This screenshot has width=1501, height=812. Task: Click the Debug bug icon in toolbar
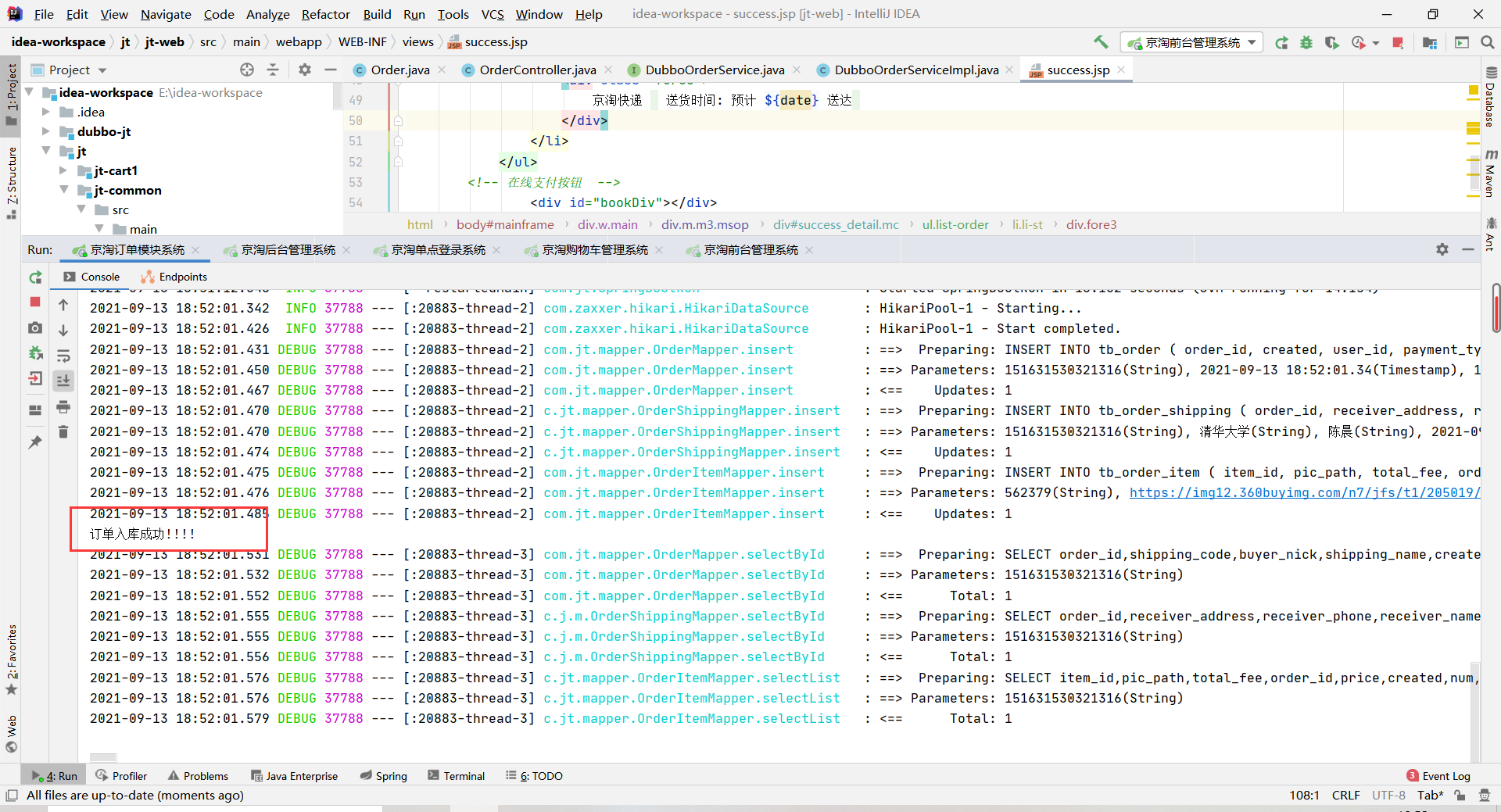[1306, 42]
